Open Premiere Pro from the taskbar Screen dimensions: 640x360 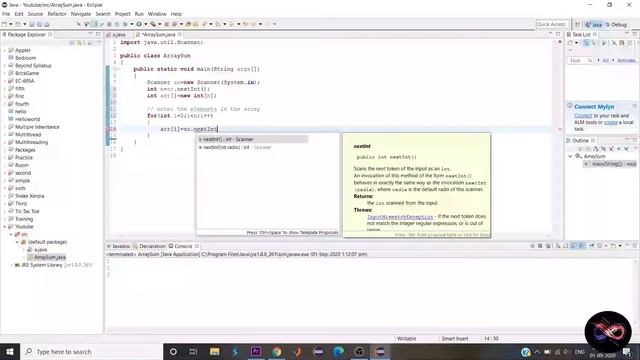pos(256,352)
